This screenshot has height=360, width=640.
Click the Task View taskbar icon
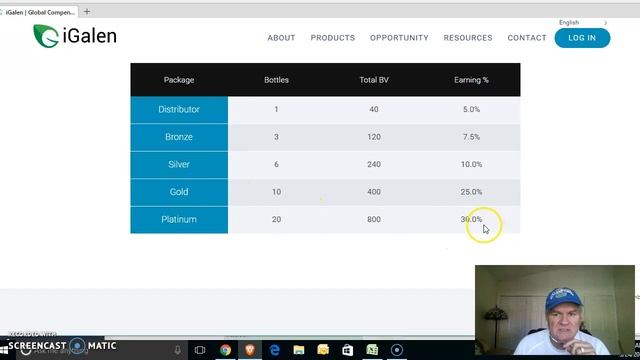(x=200, y=350)
